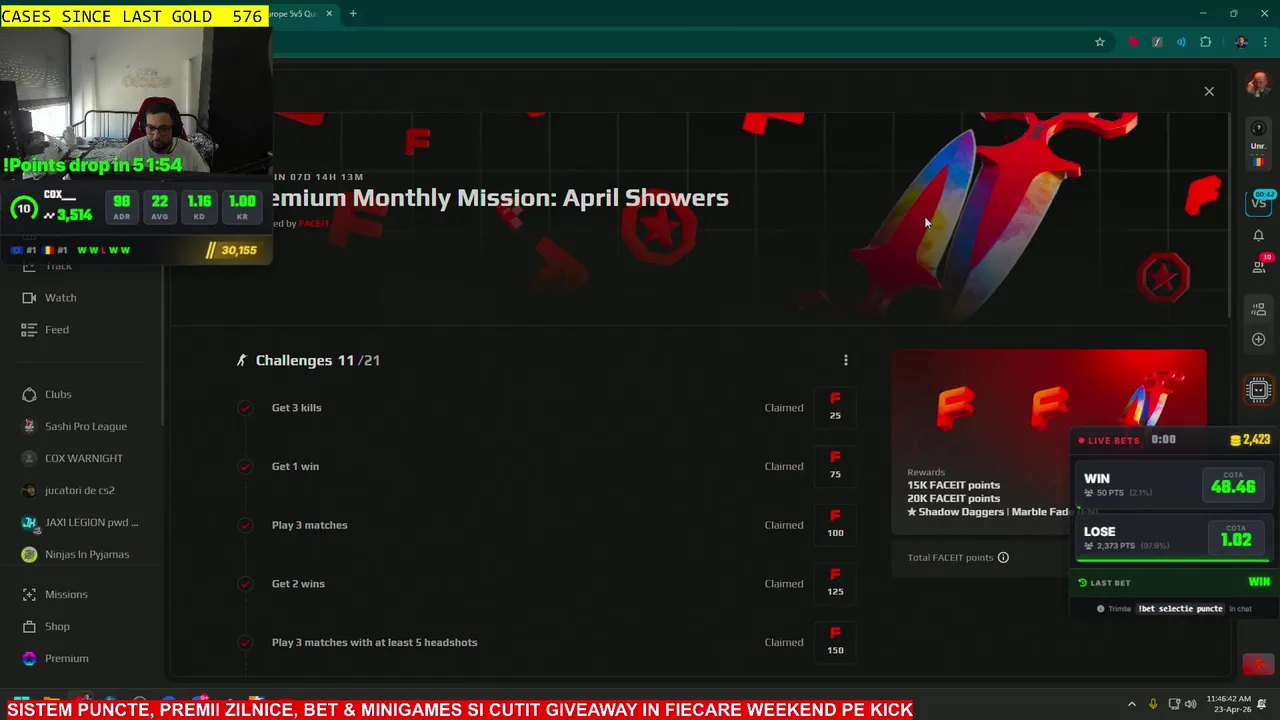1280x720 pixels.
Task: Select the jucatori de cs2 club
Action: (x=79, y=490)
